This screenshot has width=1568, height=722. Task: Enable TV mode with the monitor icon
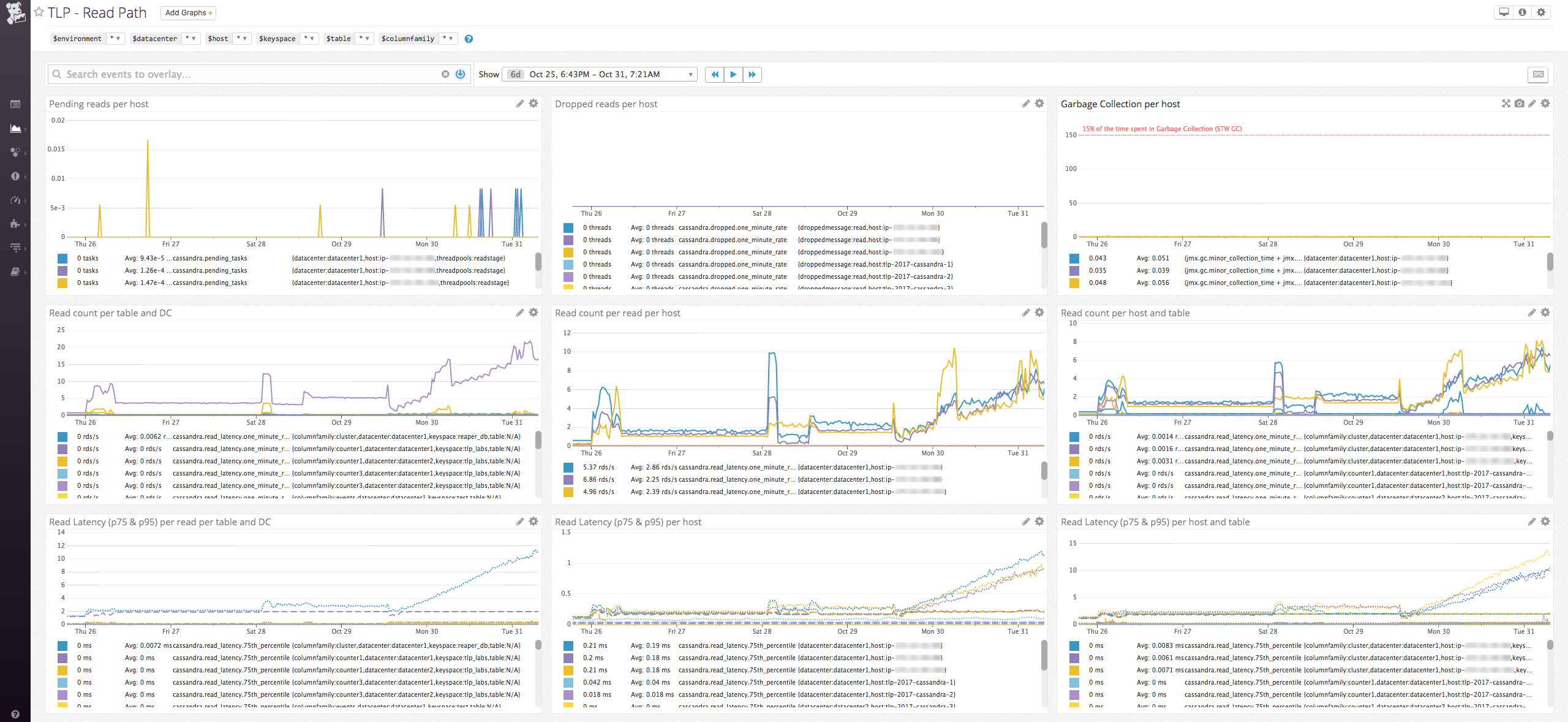(x=1504, y=12)
